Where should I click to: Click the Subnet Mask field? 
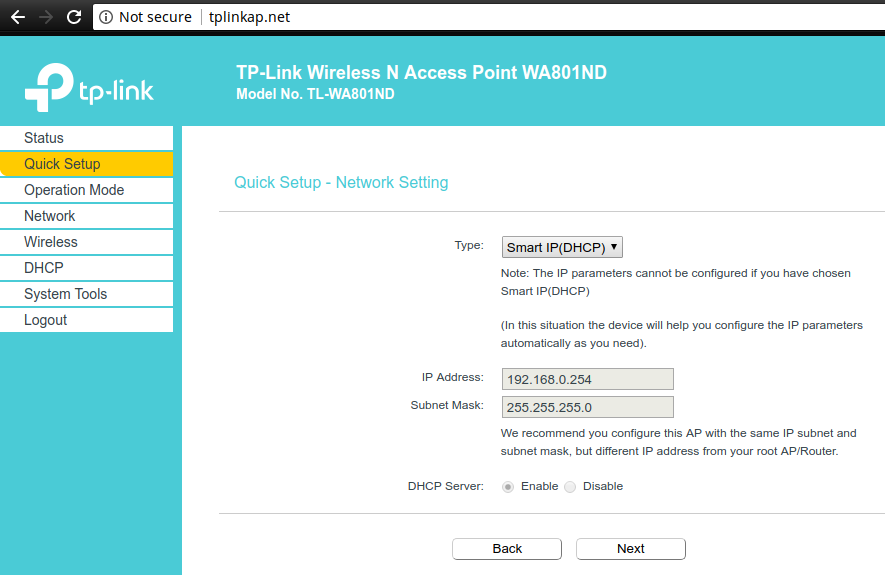click(x=588, y=407)
